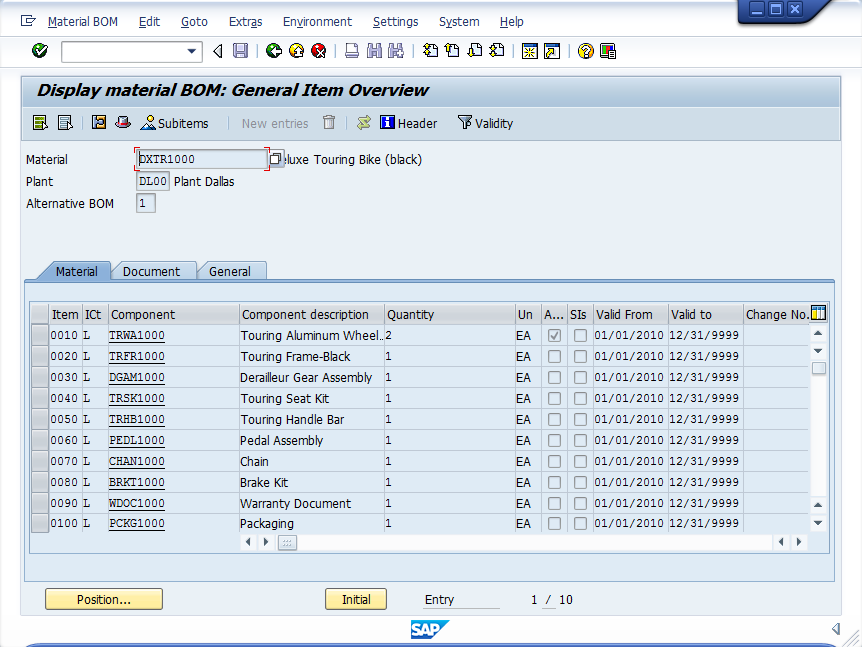Click the green Back arrow icon
Screen dimensions: 862x647
click(274, 51)
